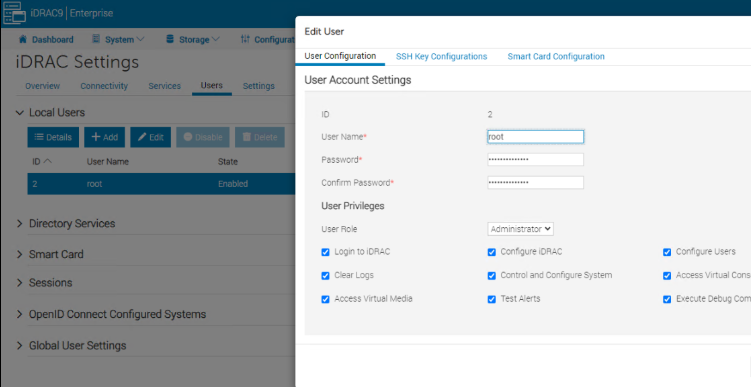The width and height of the screenshot is (751, 387).
Task: Open the Storage dropdown menu
Action: (193, 39)
